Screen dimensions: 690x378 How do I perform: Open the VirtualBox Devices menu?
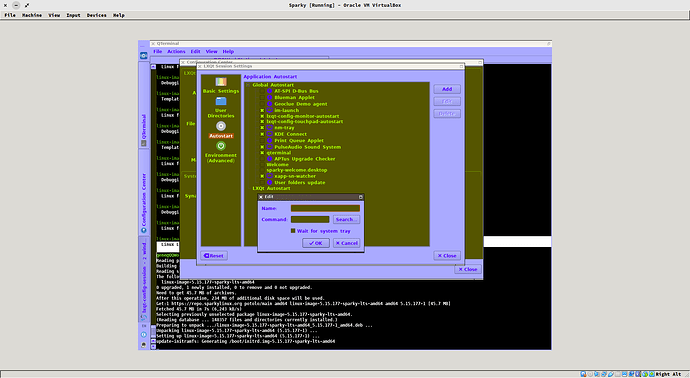[96, 15]
